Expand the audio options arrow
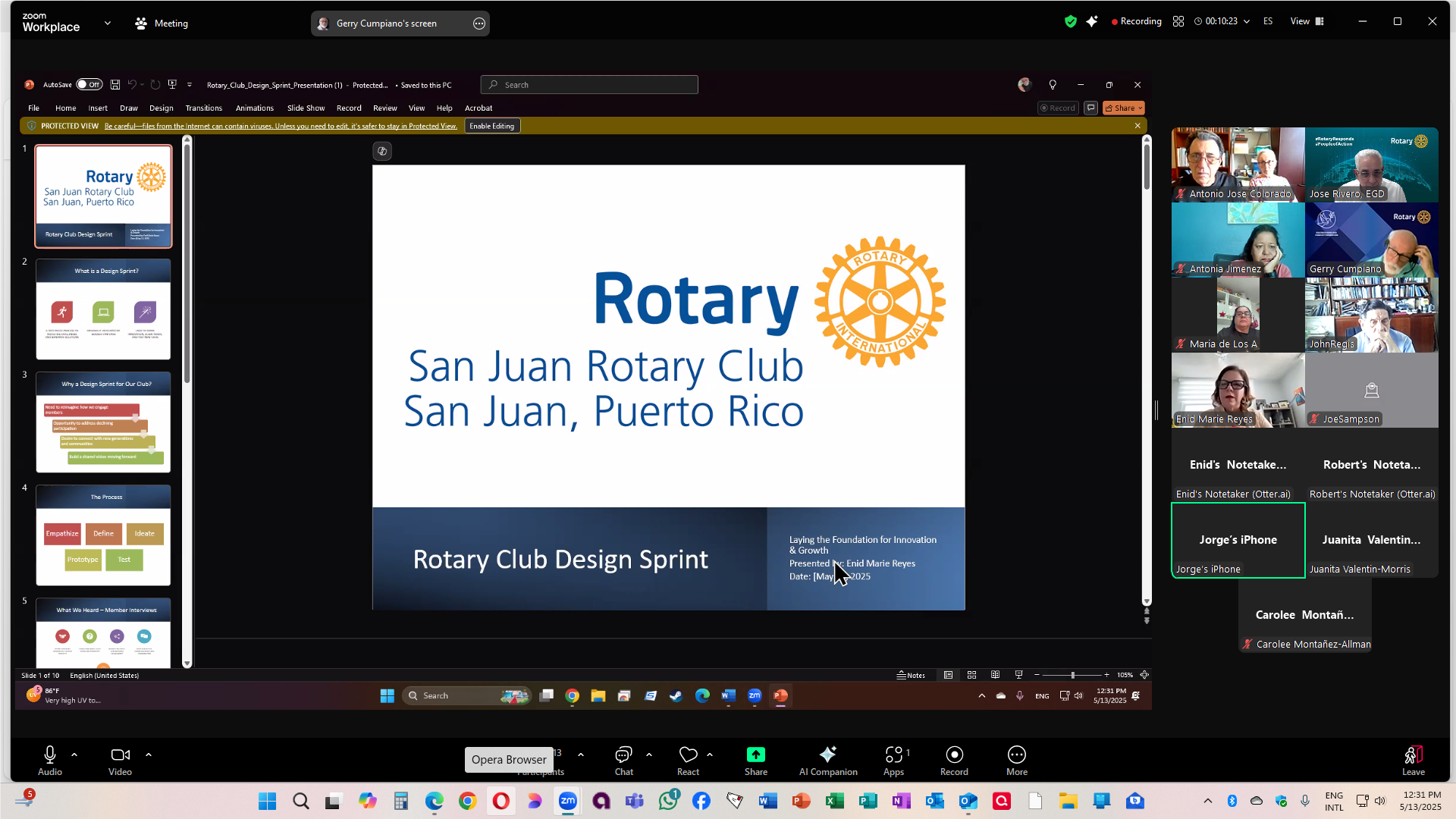 74,755
